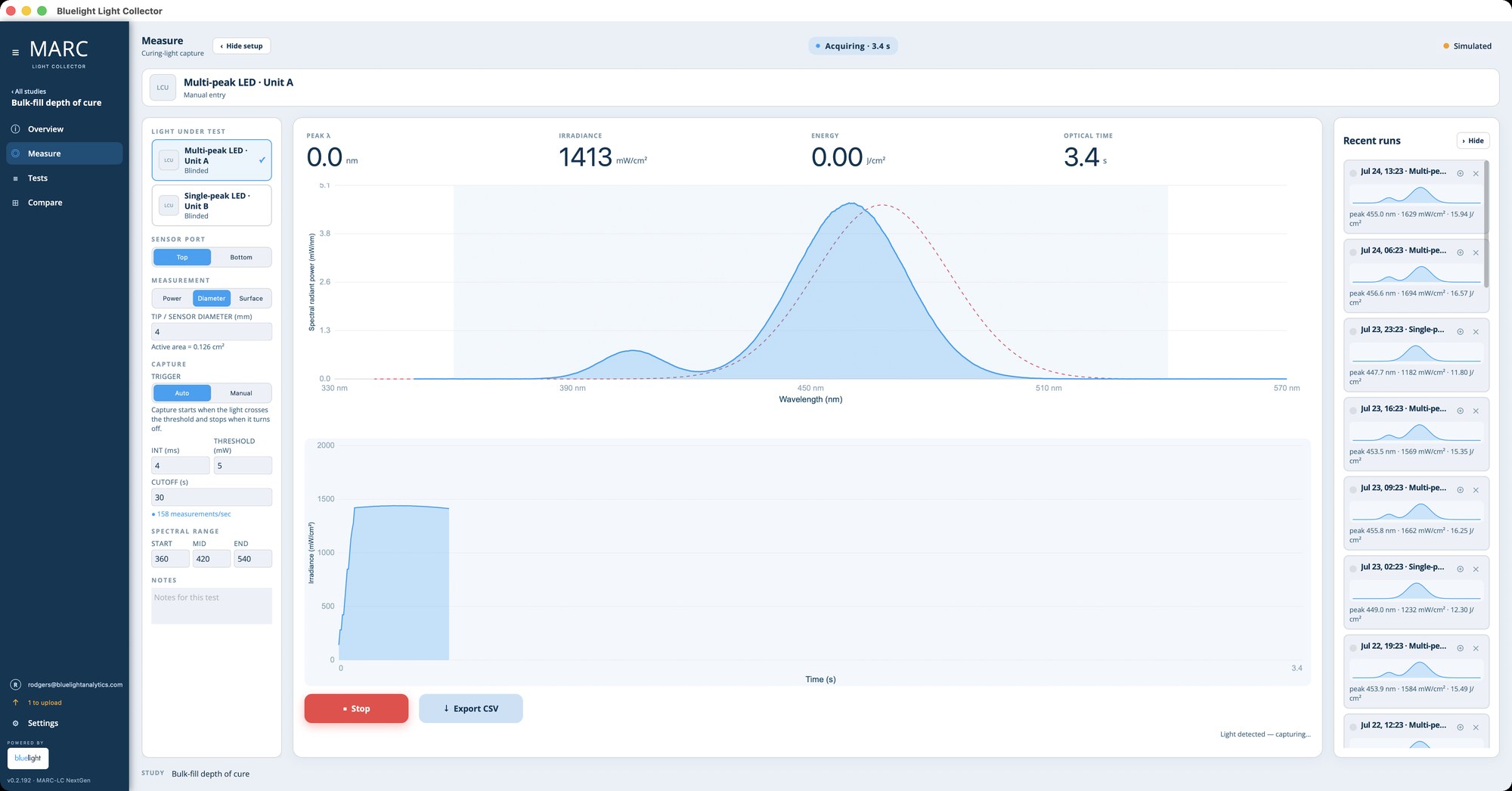Viewport: 1512px width, 791px height.
Task: Click the LCU icon in the header card
Action: [163, 88]
